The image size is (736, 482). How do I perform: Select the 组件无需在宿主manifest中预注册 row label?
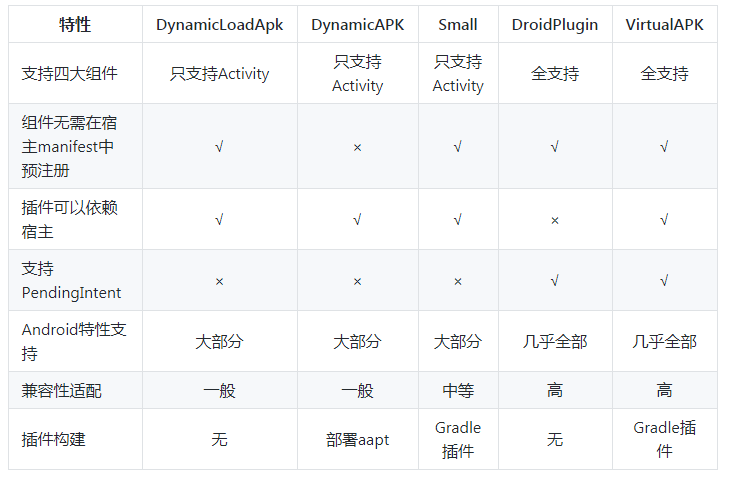click(x=69, y=146)
